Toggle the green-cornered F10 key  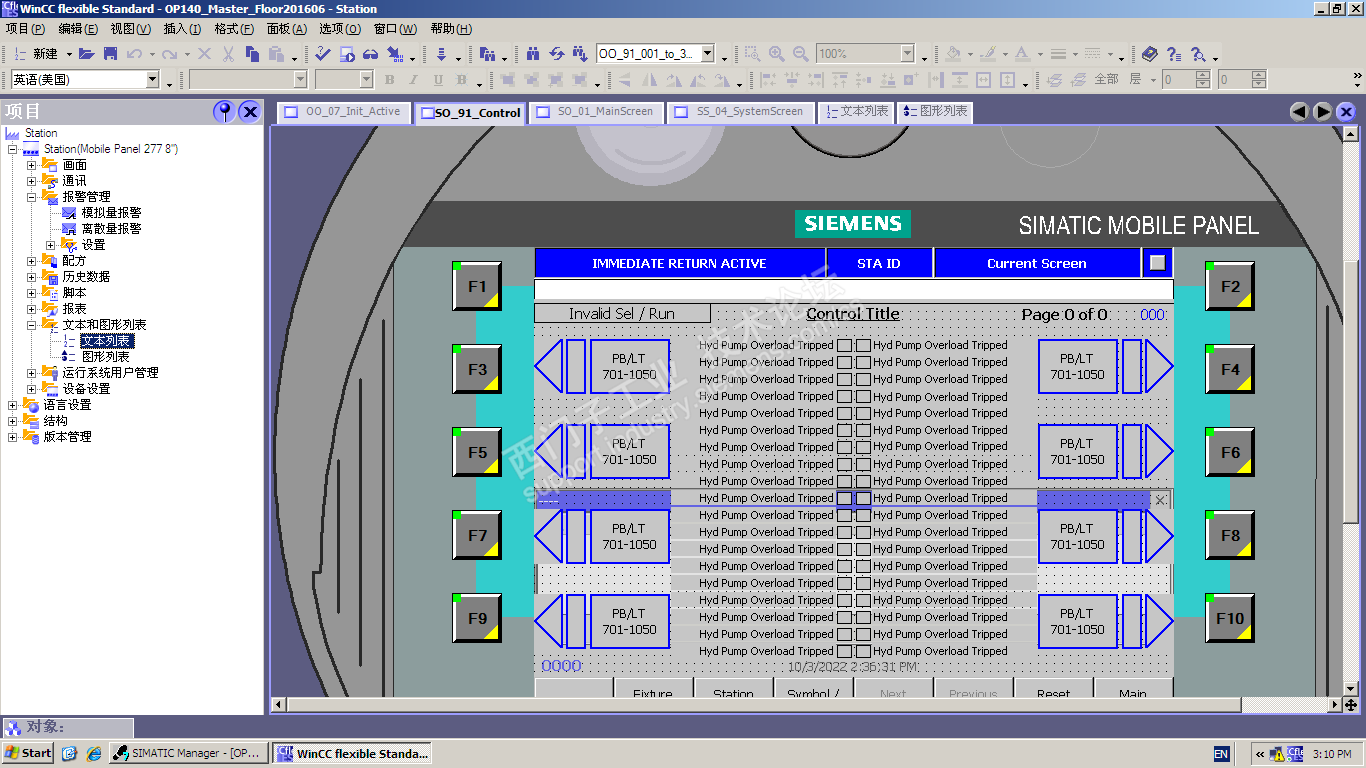[1230, 619]
